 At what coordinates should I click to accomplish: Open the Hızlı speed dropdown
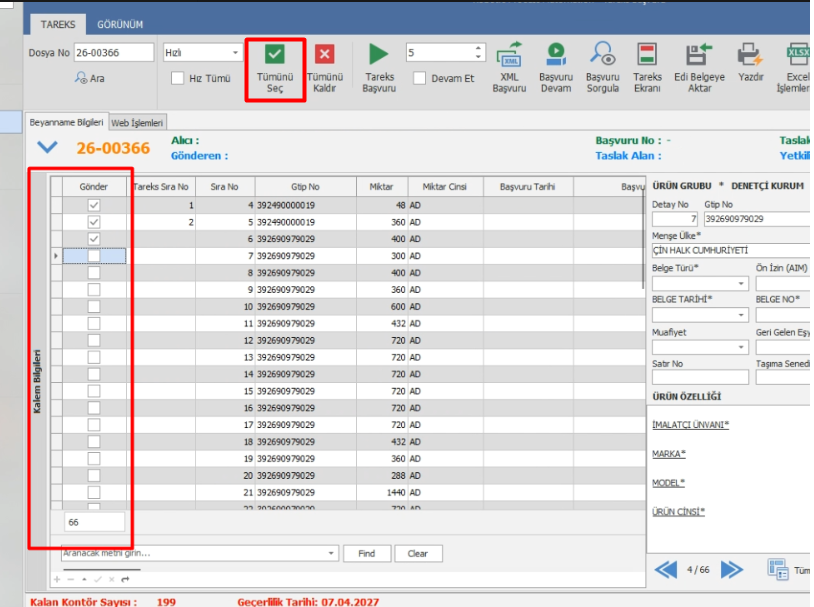click(x=236, y=52)
